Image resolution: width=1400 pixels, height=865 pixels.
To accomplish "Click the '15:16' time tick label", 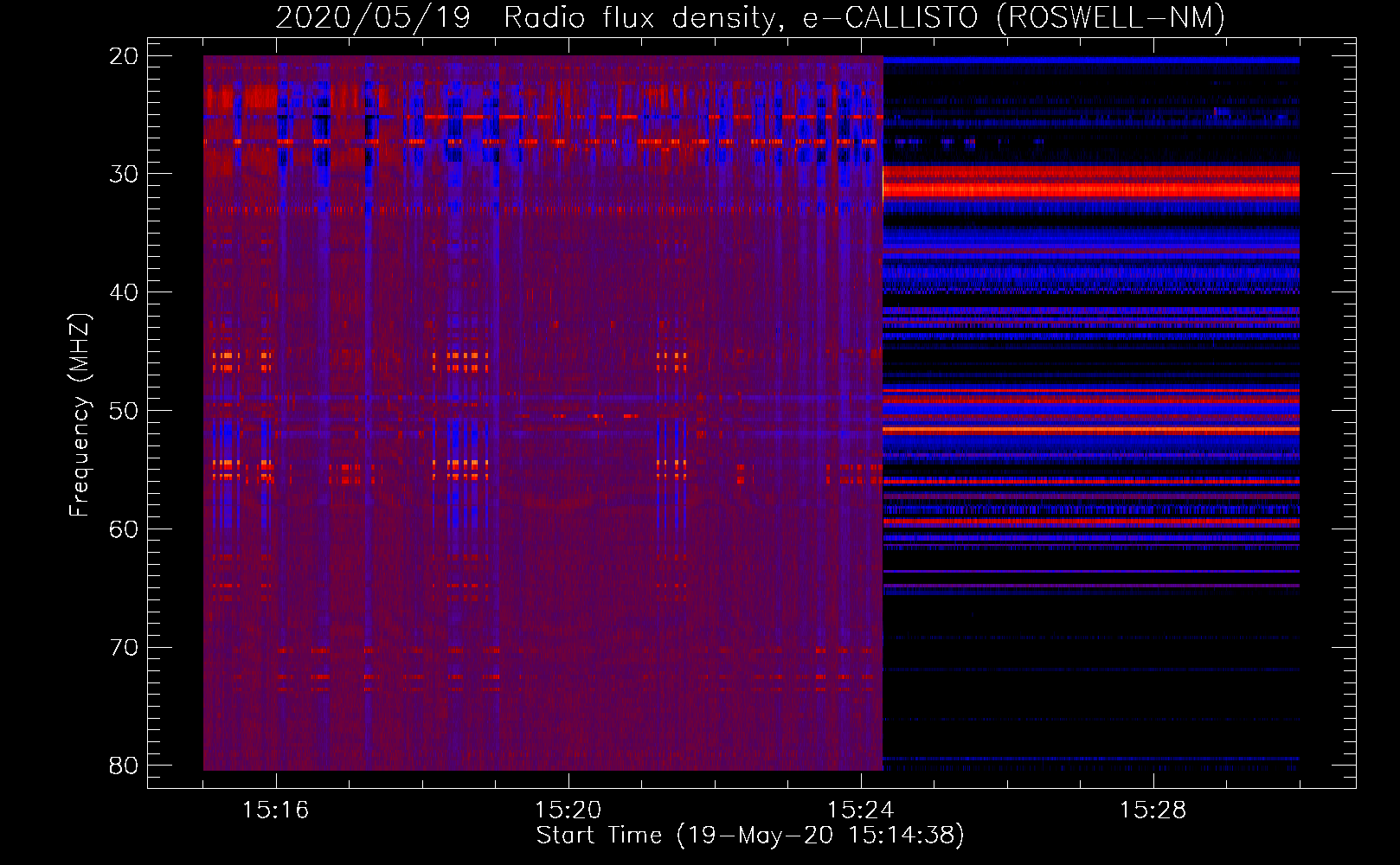I will point(275,811).
